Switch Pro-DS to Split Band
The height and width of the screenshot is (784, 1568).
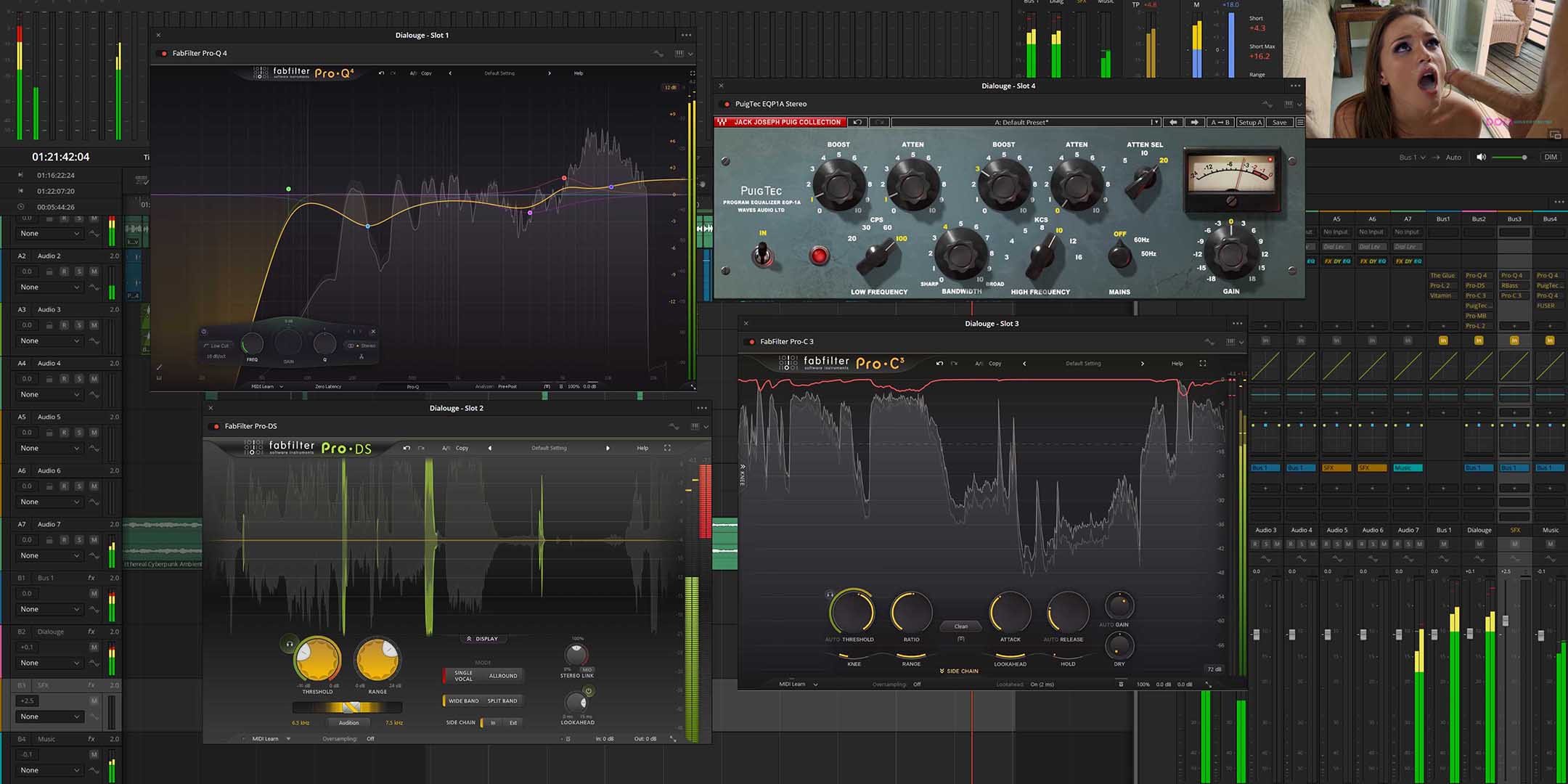tap(502, 701)
